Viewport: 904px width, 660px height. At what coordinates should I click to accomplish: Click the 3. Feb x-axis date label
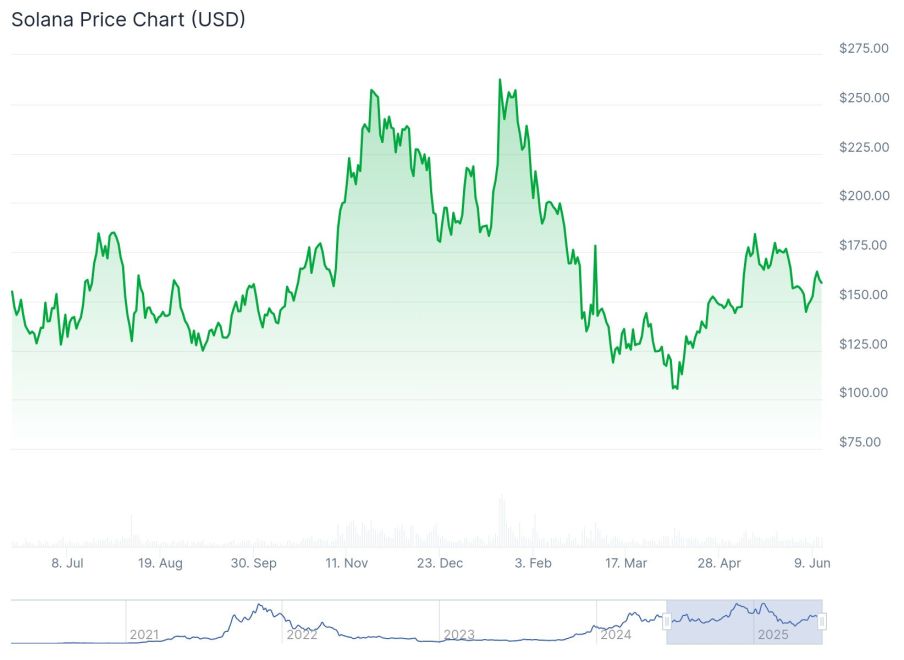[533, 564]
